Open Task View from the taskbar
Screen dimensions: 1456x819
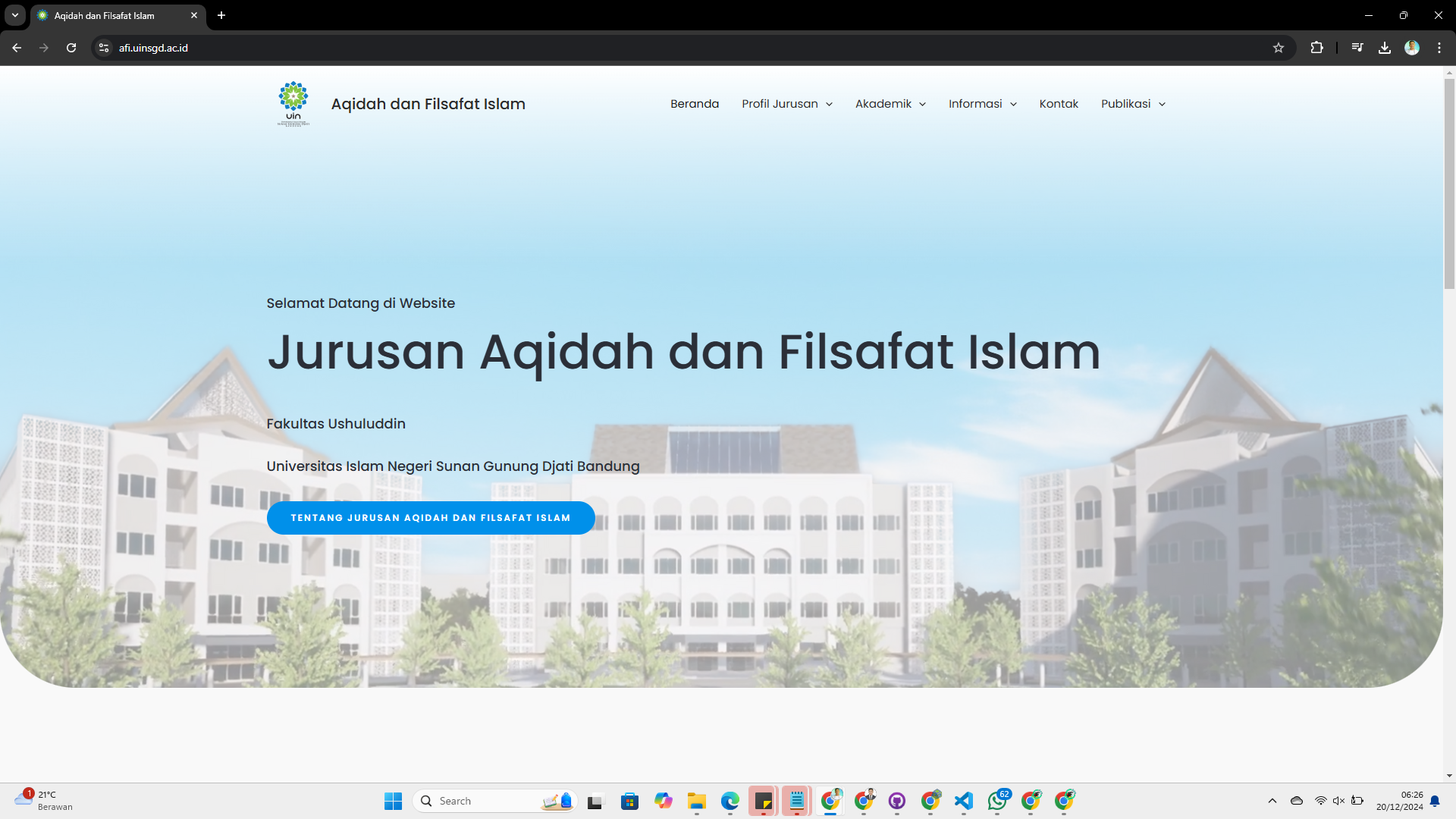(595, 801)
